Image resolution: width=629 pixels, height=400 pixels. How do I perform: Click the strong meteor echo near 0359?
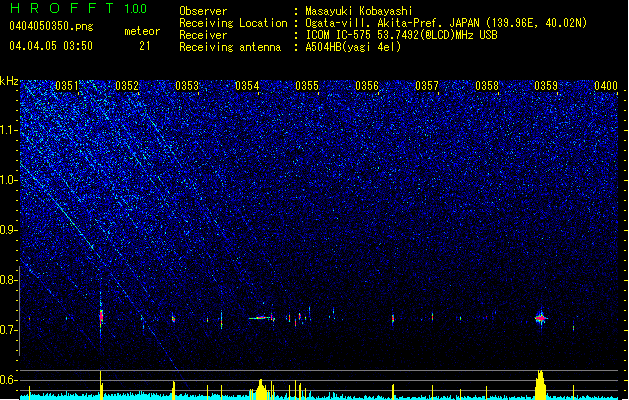click(541, 318)
